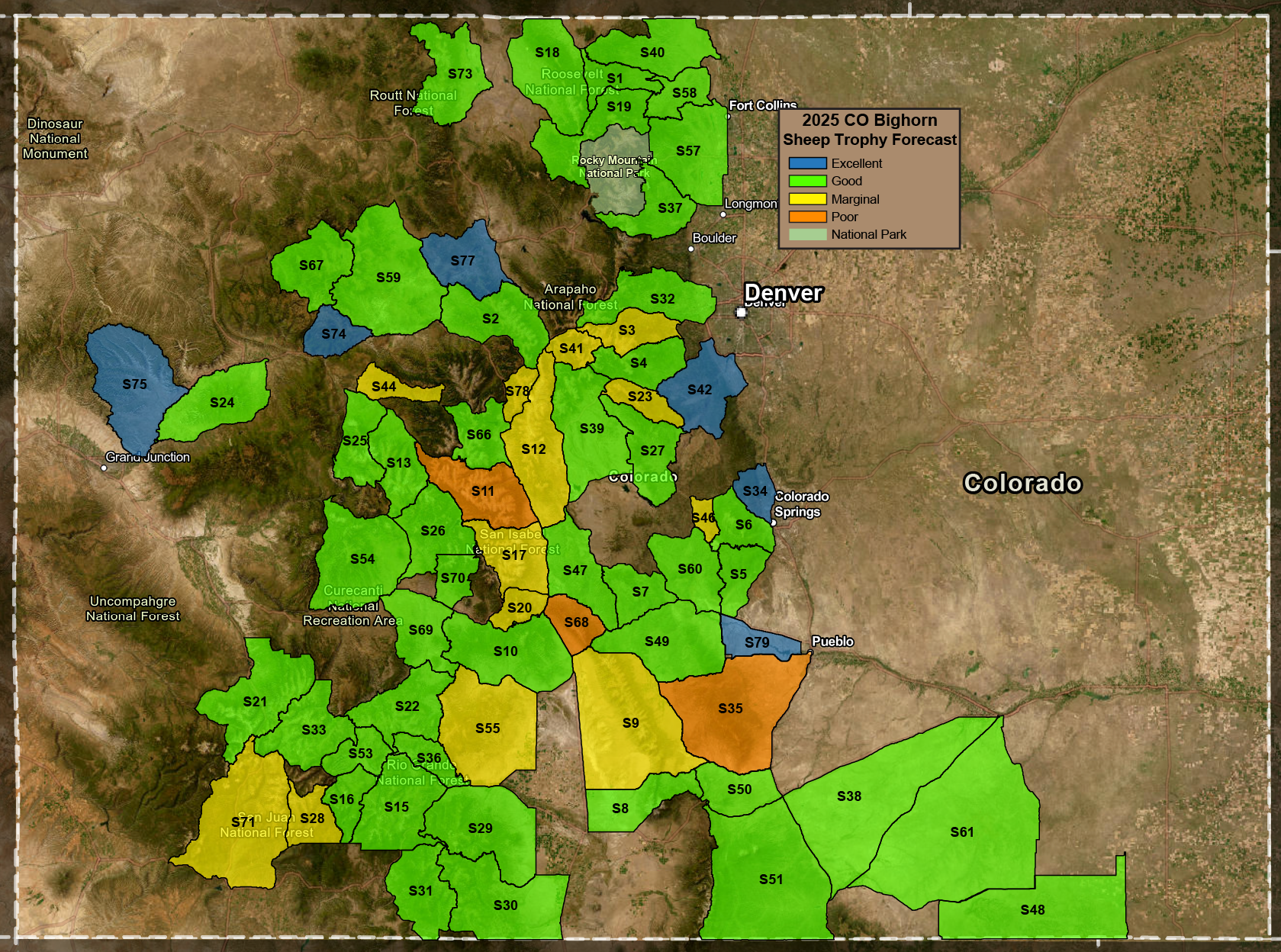Click the S12 unit label
The height and width of the screenshot is (952, 1281).
[533, 449]
